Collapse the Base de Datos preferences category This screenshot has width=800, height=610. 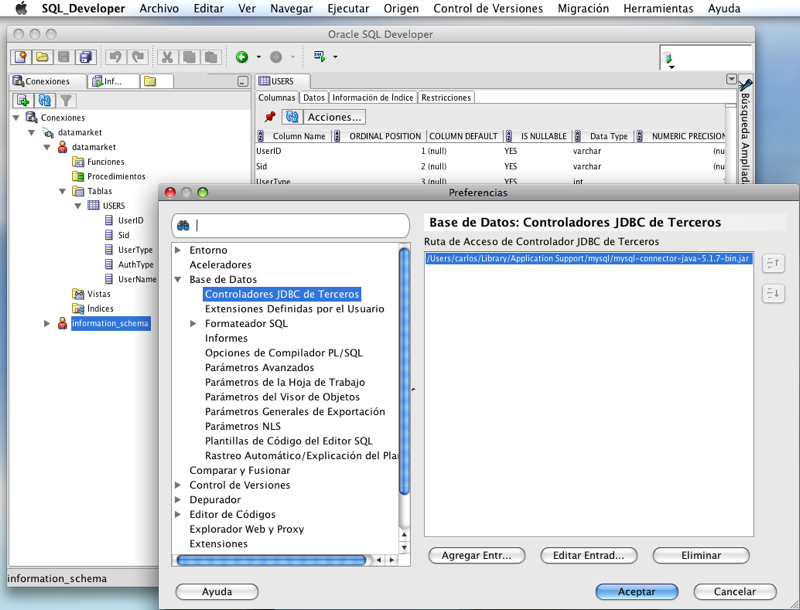click(x=178, y=279)
